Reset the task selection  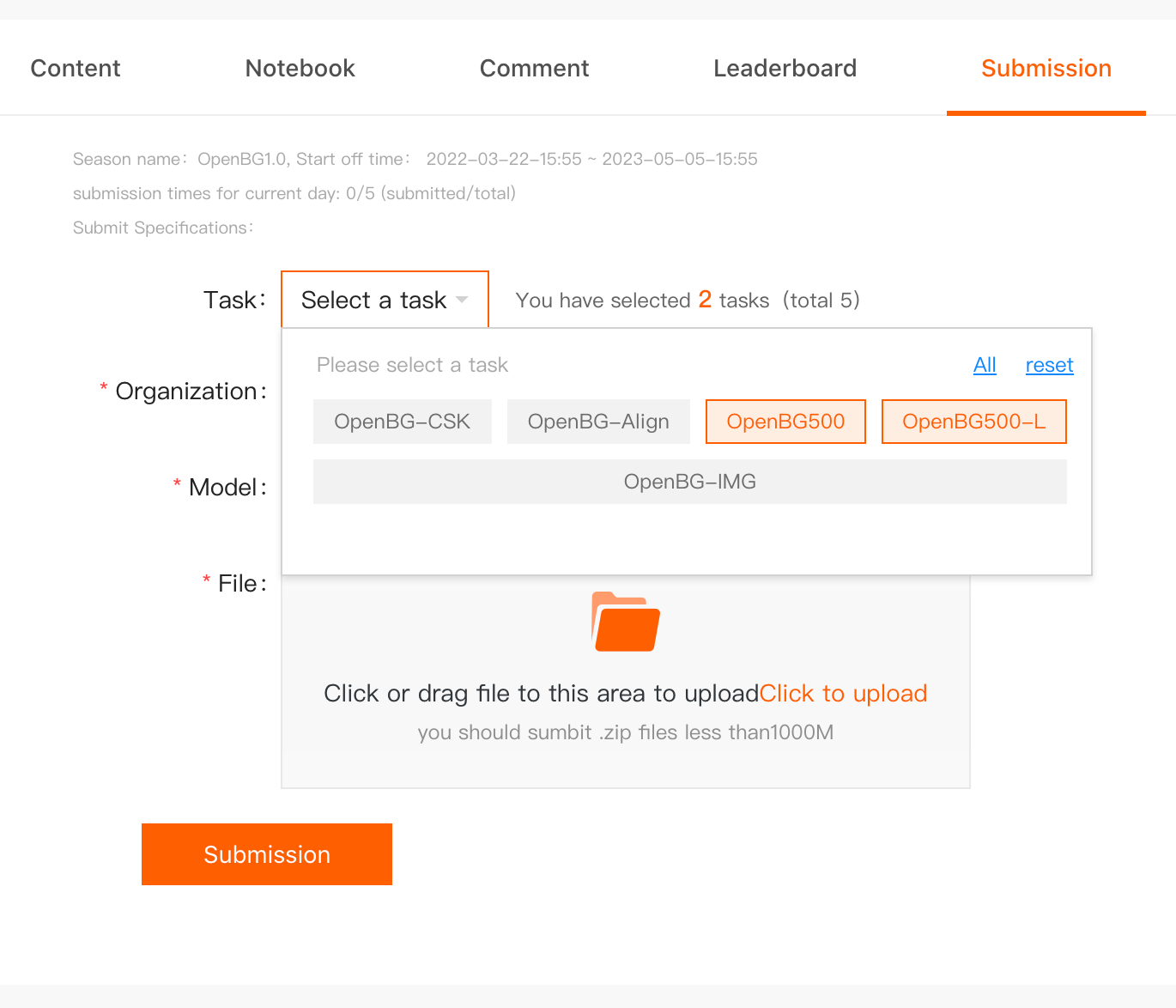[1049, 365]
